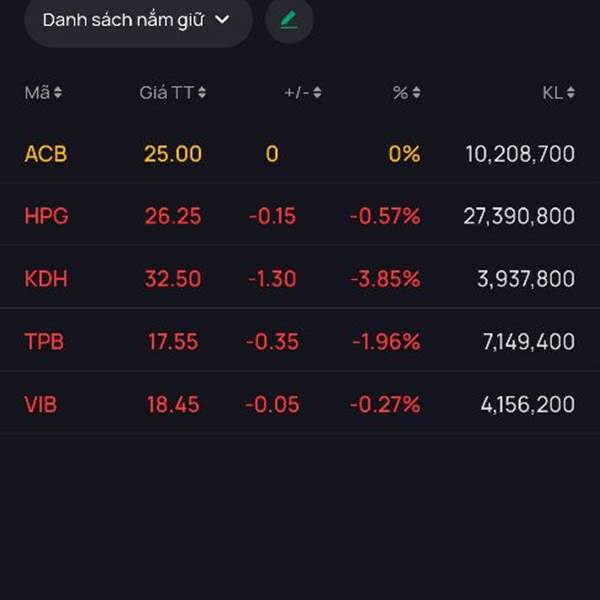
Task: Select KDH change -3.85%
Action: coord(385,279)
